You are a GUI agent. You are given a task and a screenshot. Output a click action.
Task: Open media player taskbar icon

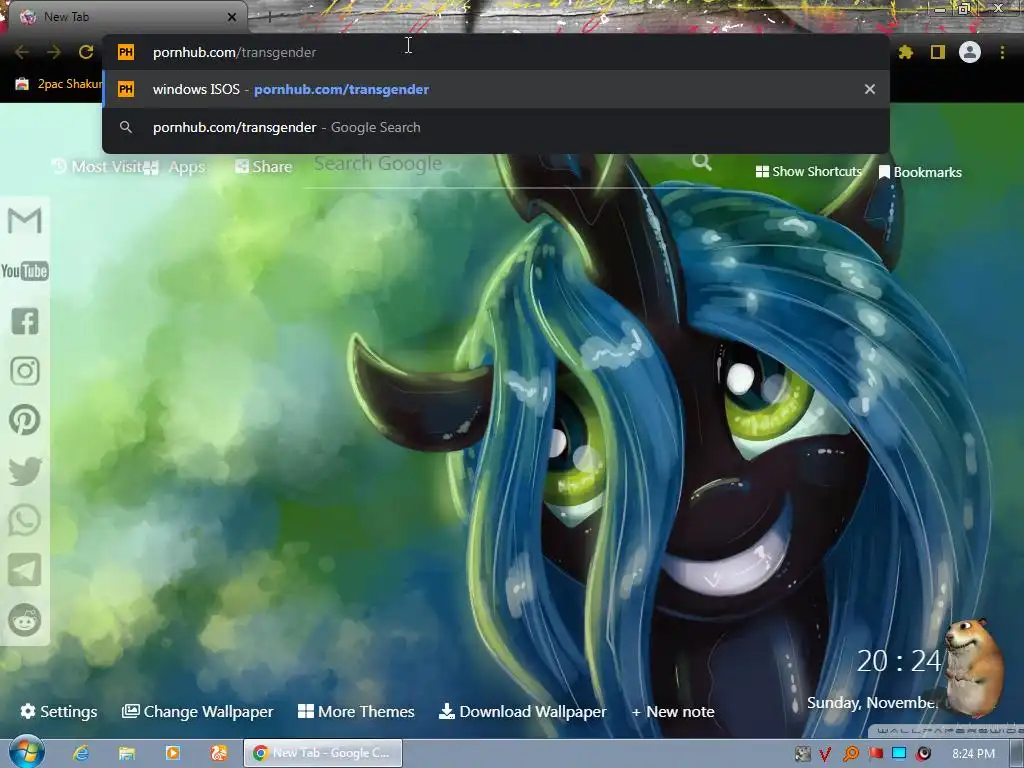point(173,753)
